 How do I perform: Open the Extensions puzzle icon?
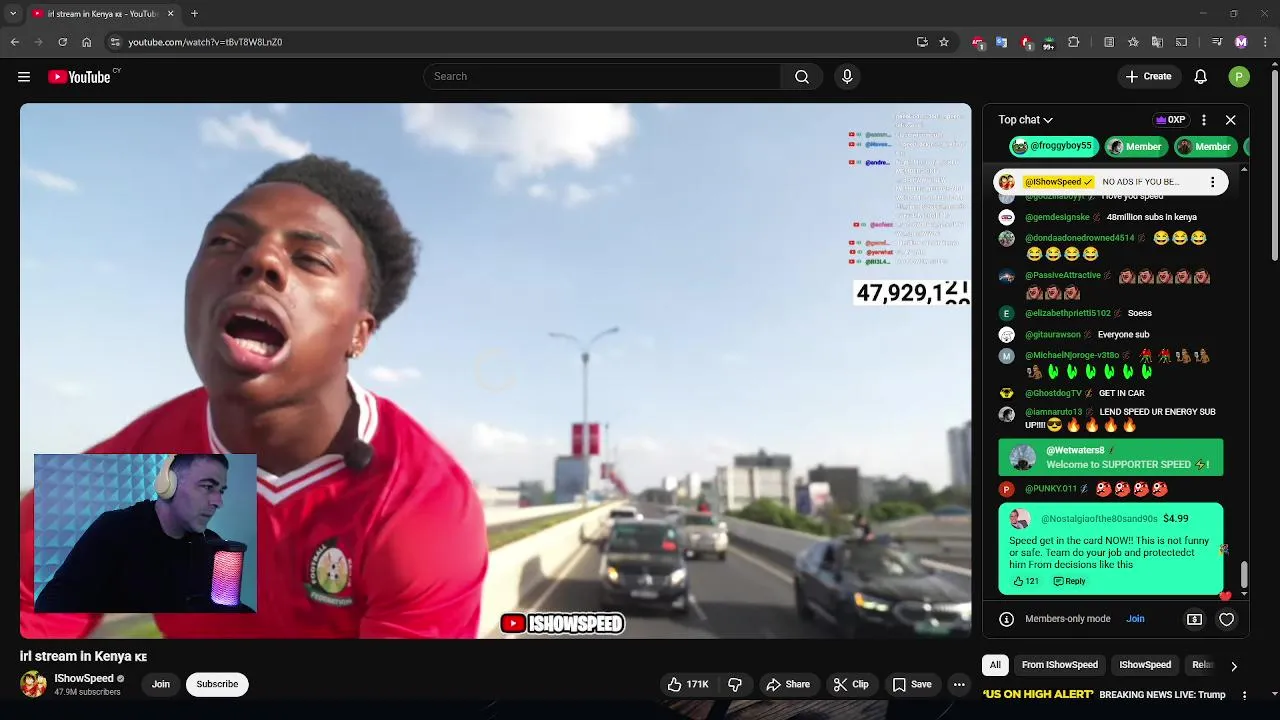(1074, 42)
